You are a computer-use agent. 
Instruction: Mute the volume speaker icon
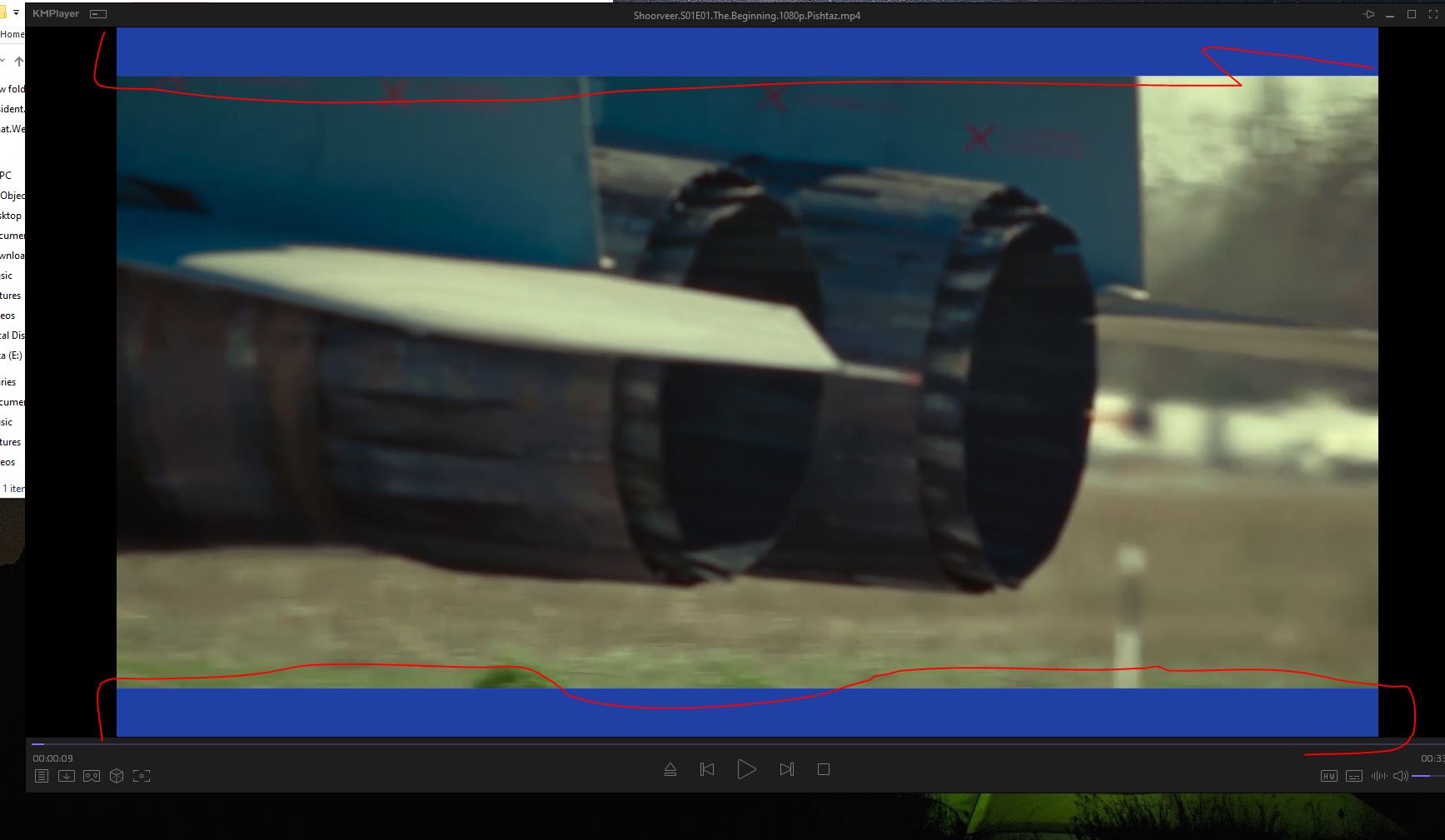point(1400,776)
